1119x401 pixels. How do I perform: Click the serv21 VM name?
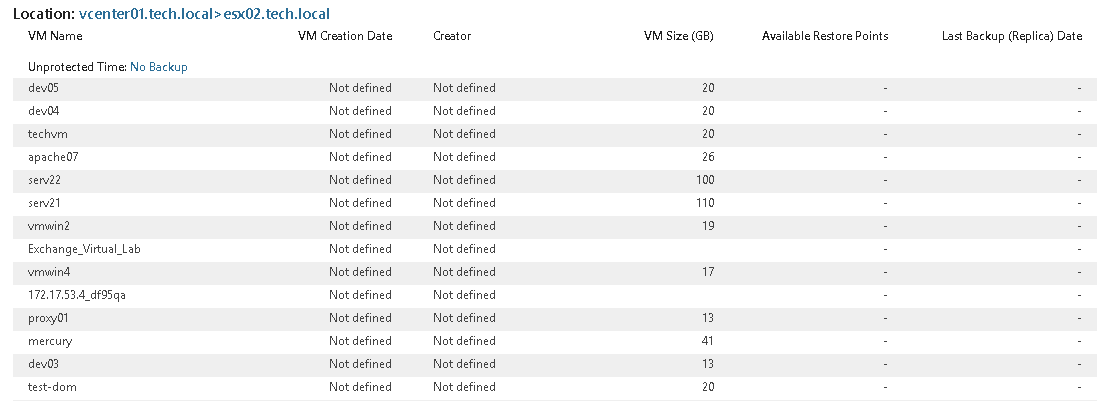coord(45,203)
